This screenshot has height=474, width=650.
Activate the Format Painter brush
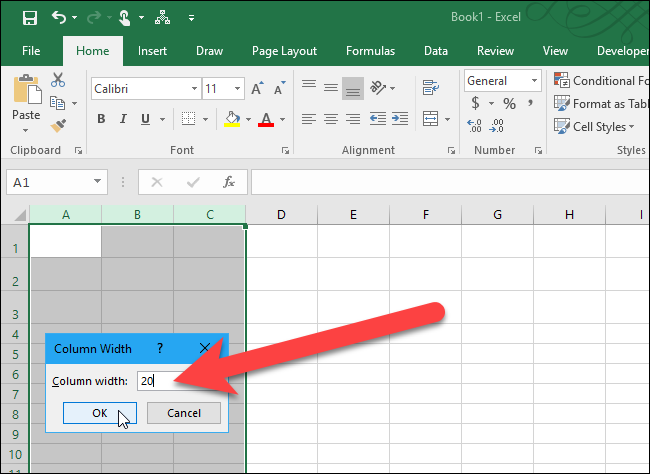(x=58, y=126)
